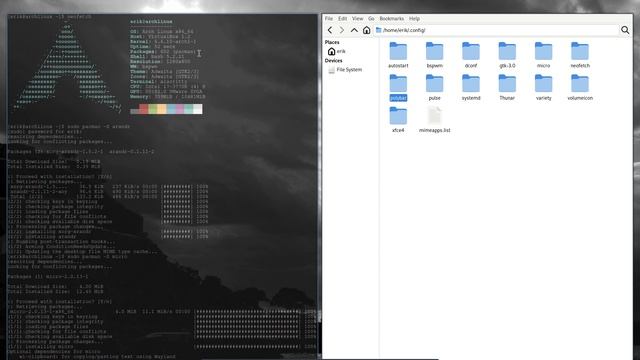
Task: Click the yellow neofetch color block in terminal
Action: pos(162,109)
